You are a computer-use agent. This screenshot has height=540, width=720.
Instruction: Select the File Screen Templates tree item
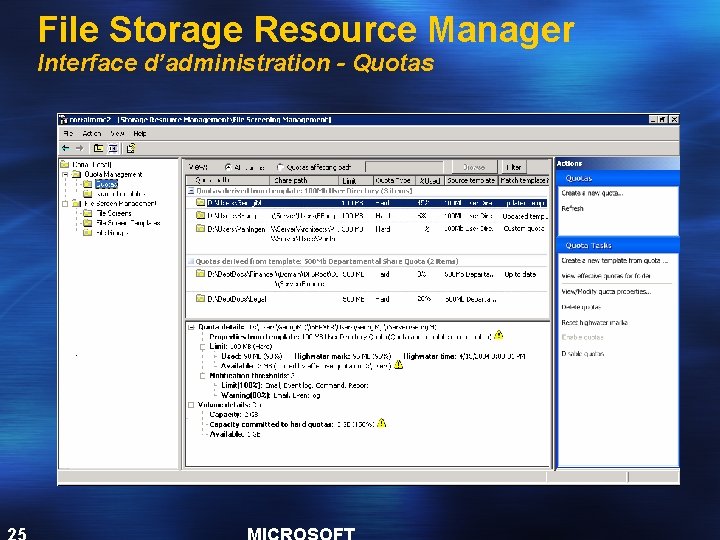[128, 223]
